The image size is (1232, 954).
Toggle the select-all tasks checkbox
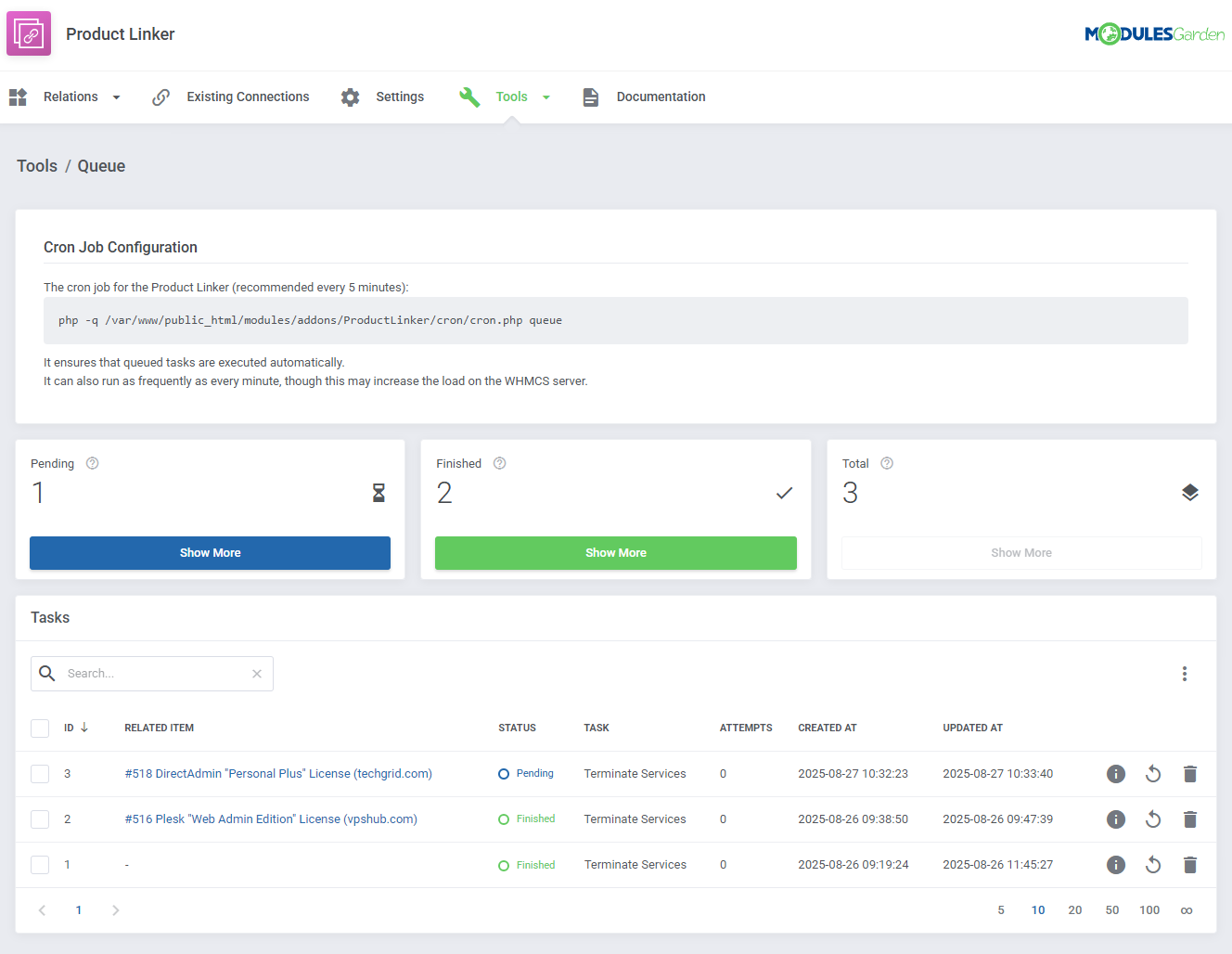pos(40,728)
